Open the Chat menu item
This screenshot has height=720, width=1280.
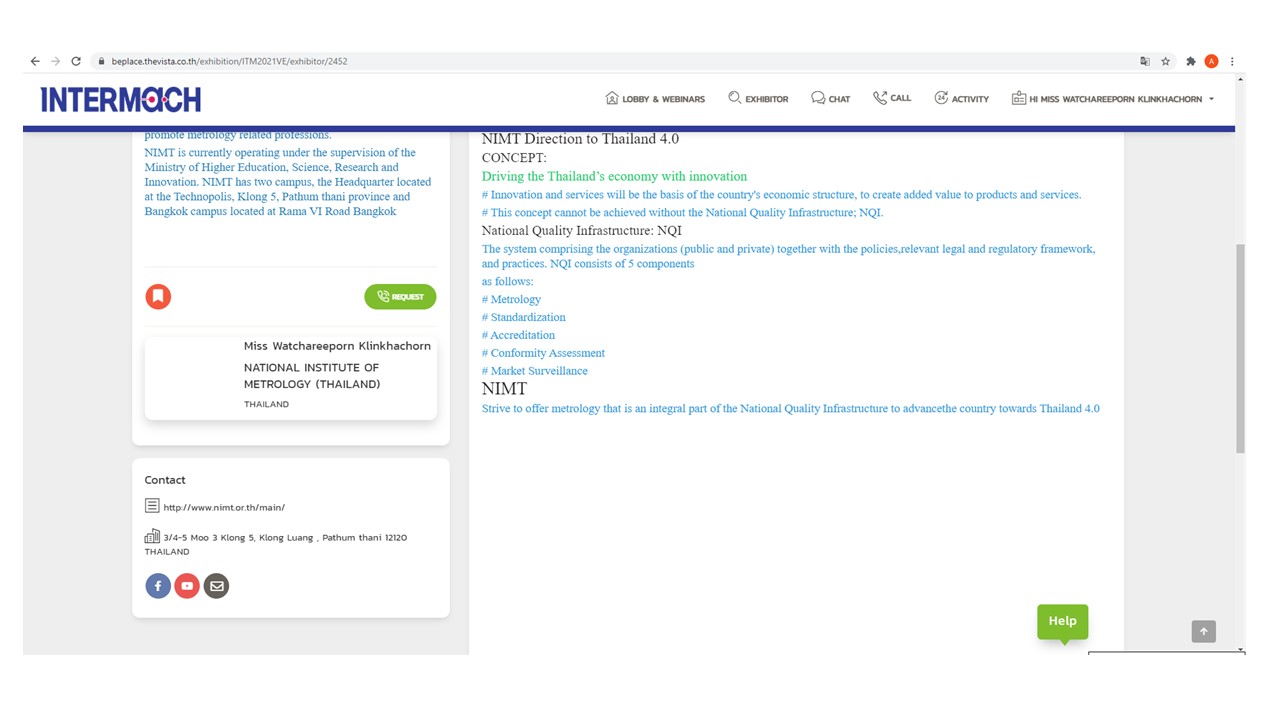pos(830,99)
